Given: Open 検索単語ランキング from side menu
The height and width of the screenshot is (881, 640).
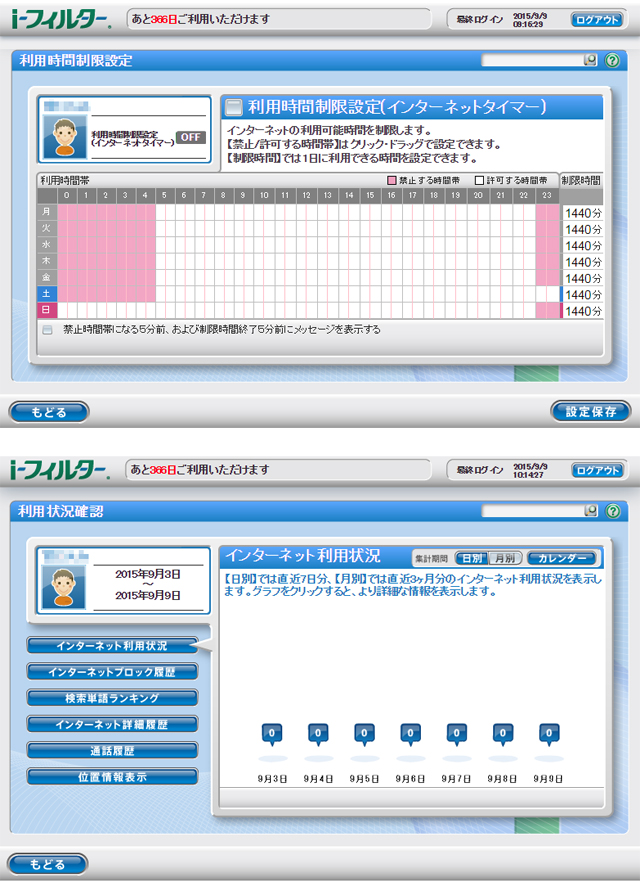Looking at the screenshot, I should tap(112, 697).
